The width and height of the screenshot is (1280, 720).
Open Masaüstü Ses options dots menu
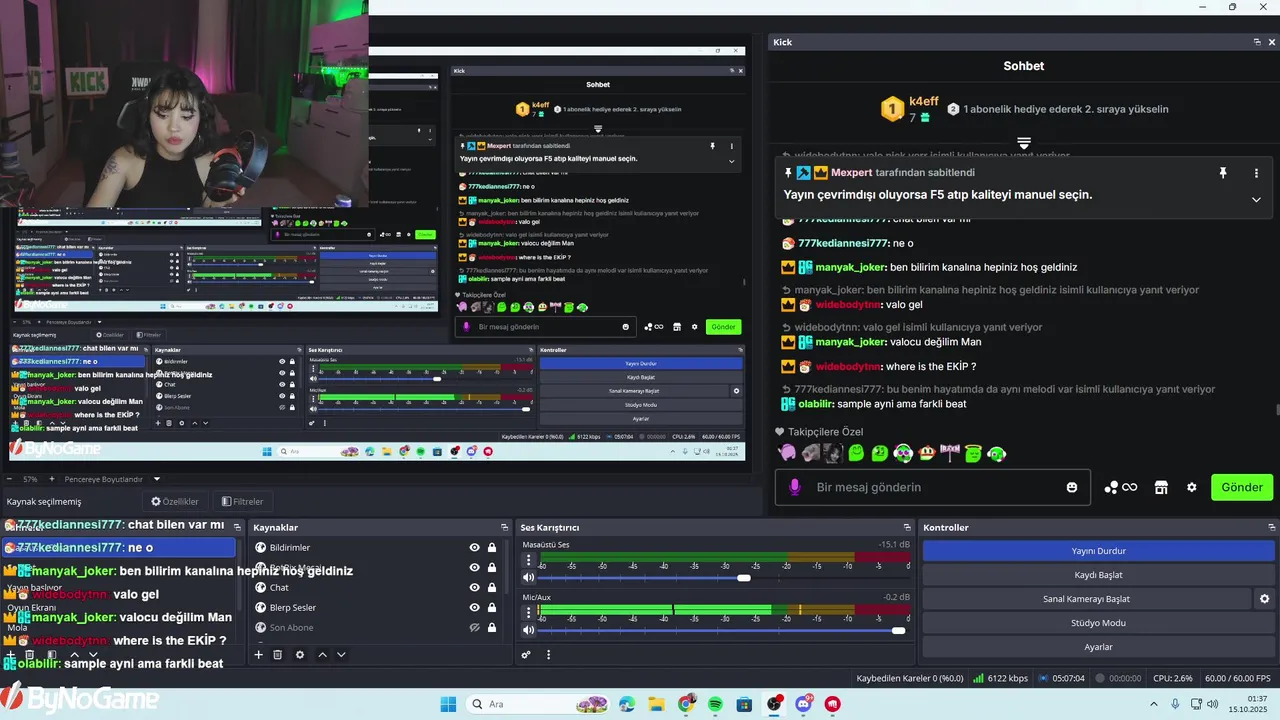click(x=529, y=561)
